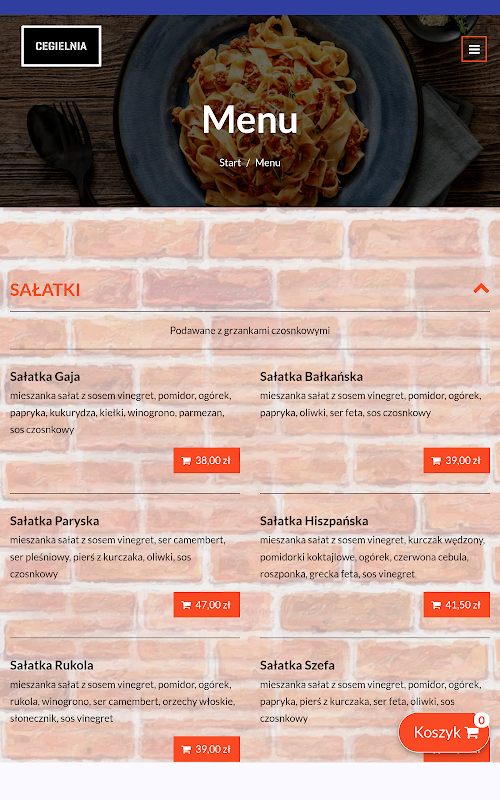Click the Sałatki section heading
This screenshot has width=500, height=800.
[x=45, y=290]
